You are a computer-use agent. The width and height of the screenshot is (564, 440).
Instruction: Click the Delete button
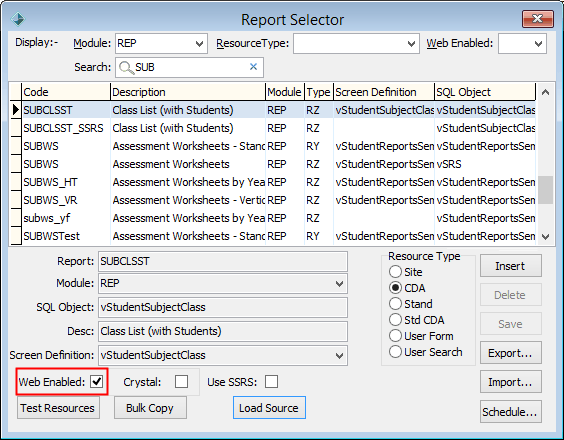coord(510,295)
